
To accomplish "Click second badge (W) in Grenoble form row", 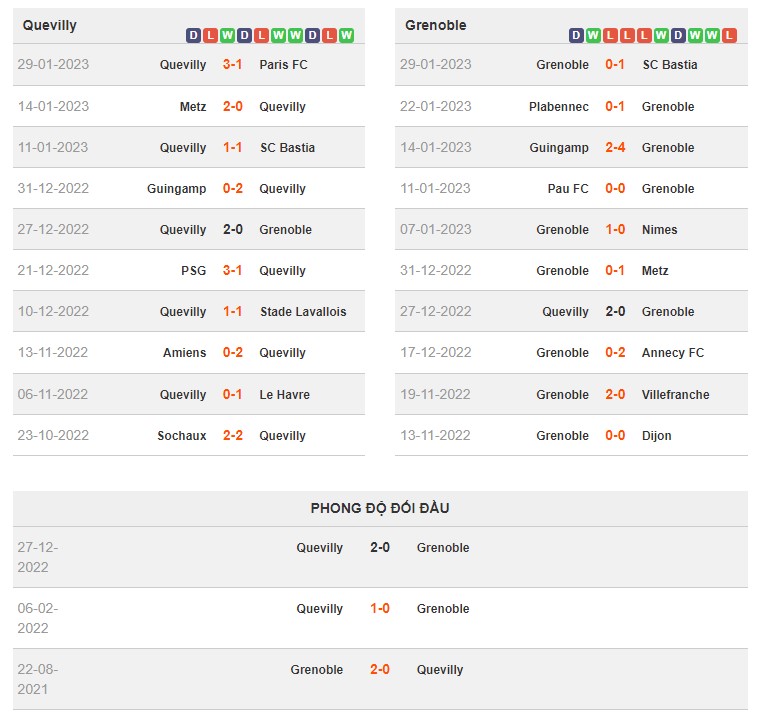I will [593, 35].
